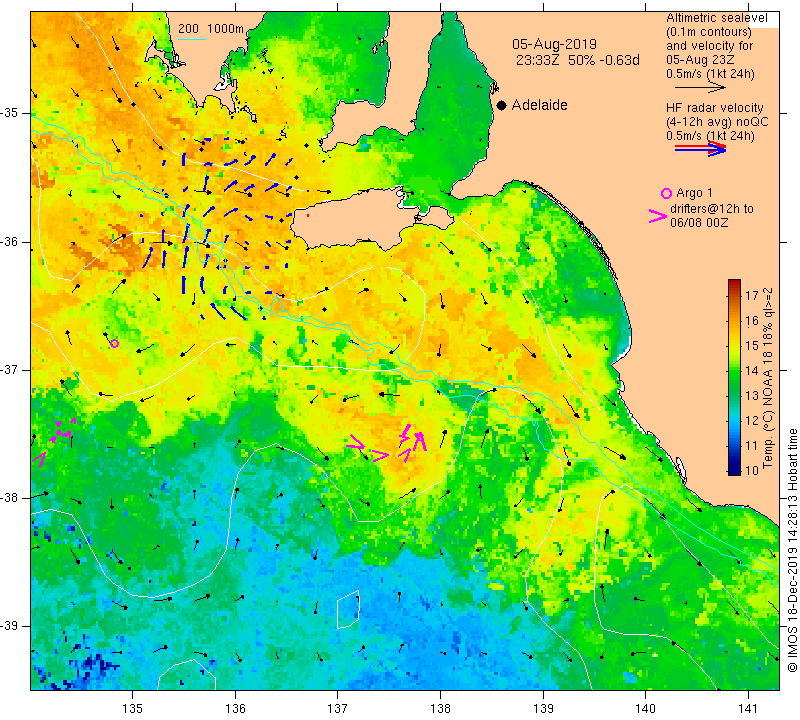
Task: Click the latitude axis label -36
Action: 10,241
